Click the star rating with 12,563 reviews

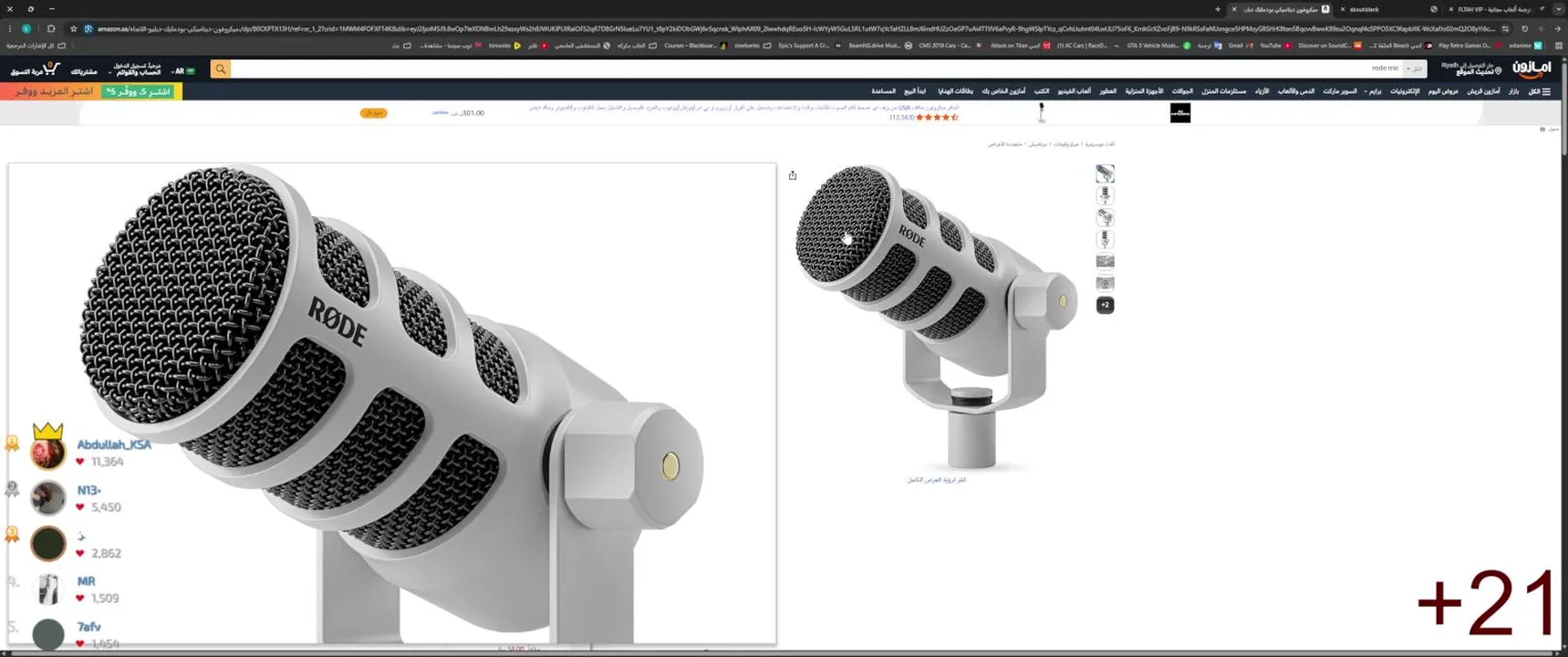click(924, 117)
